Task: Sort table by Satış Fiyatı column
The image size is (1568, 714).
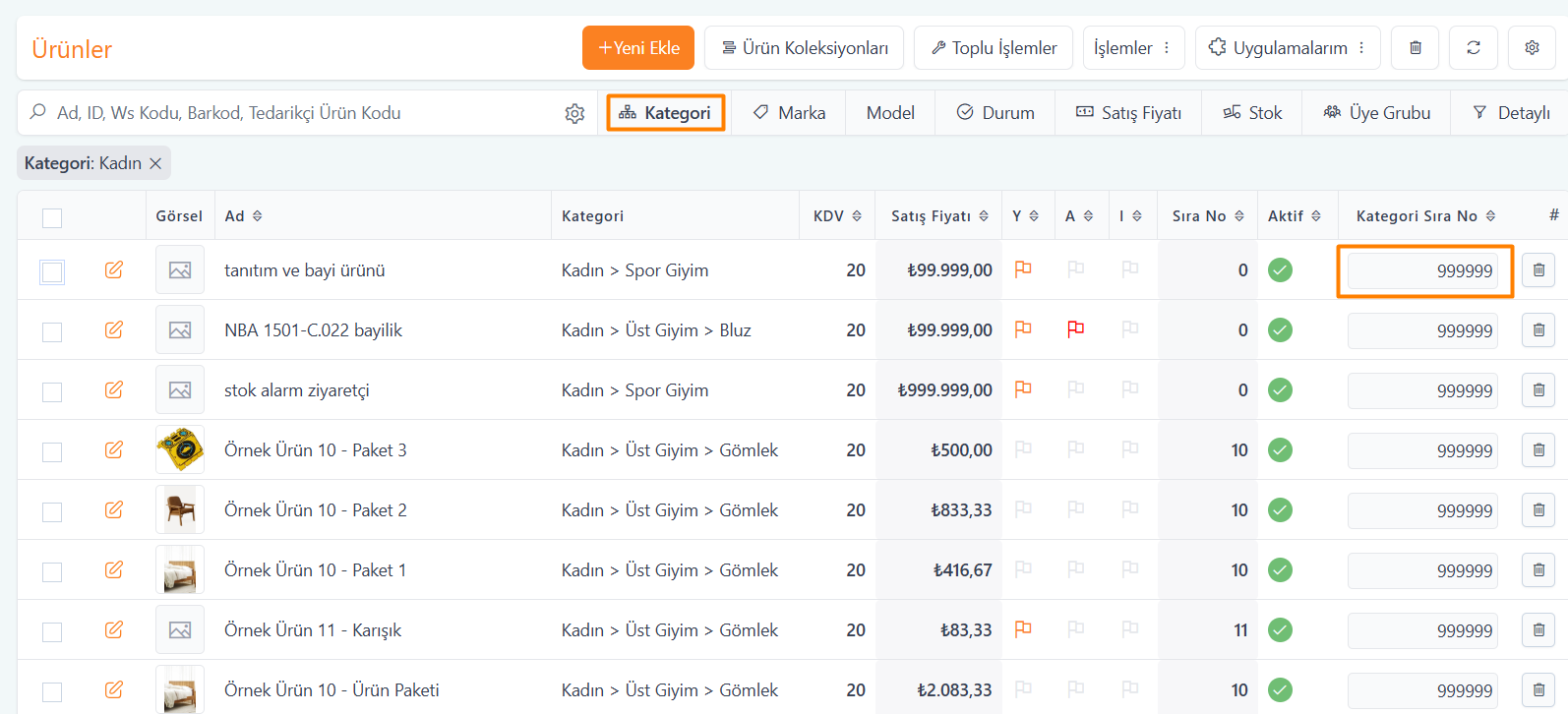Action: click(938, 216)
